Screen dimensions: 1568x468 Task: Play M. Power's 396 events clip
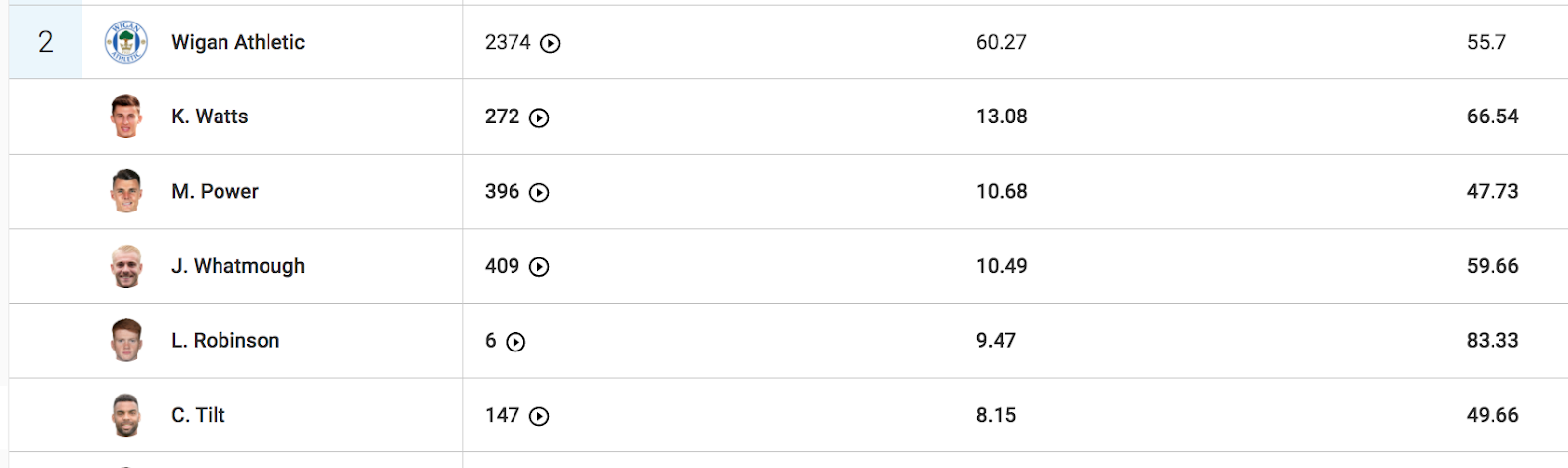pos(539,192)
